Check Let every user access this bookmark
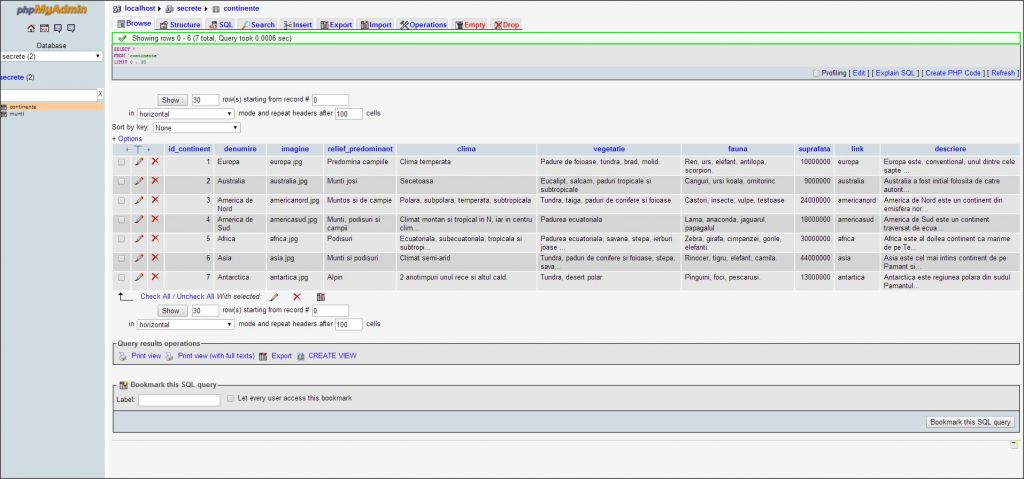Screen dimensions: 1024x479 [230, 398]
